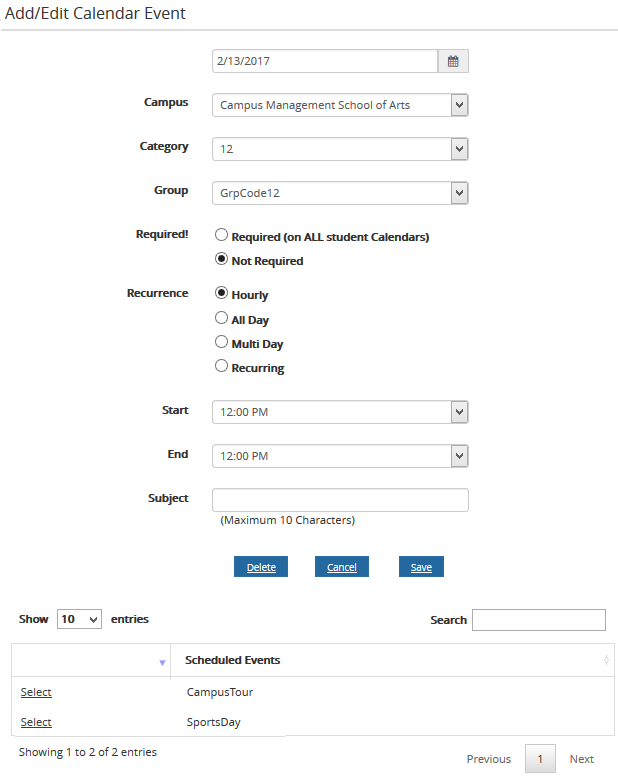Click the Save button
The height and width of the screenshot is (781, 618).
pos(421,567)
